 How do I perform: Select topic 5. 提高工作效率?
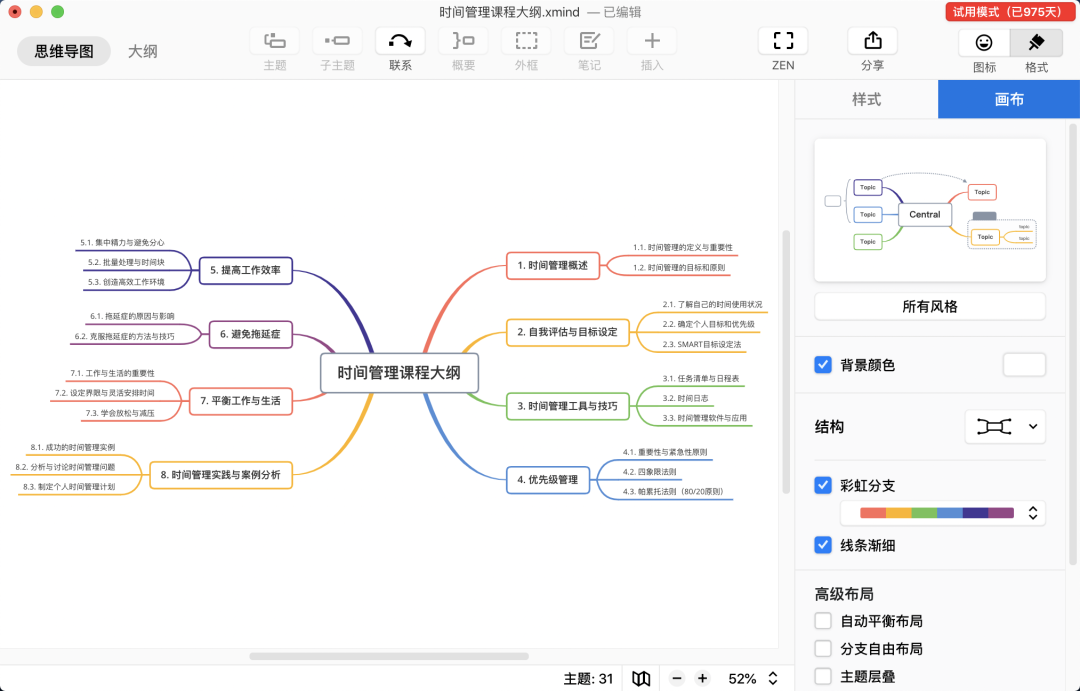tap(245, 270)
